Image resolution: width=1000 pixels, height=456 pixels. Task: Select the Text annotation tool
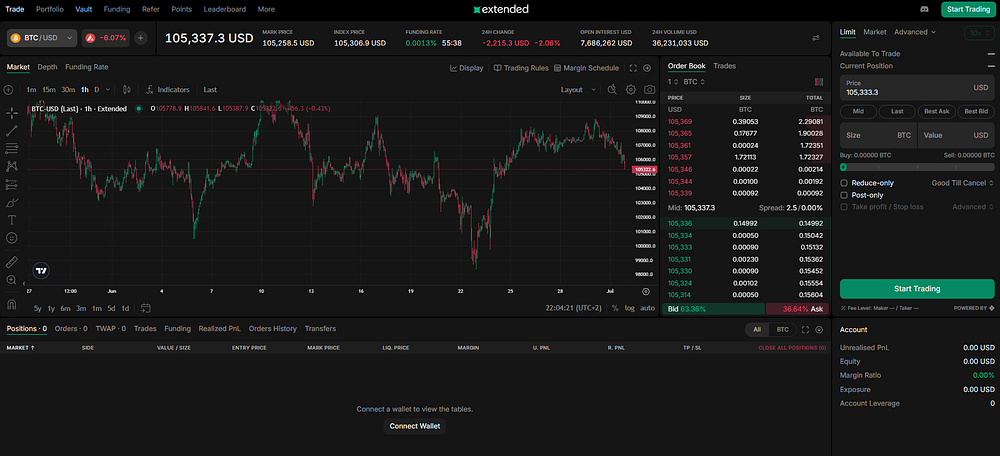coord(11,220)
